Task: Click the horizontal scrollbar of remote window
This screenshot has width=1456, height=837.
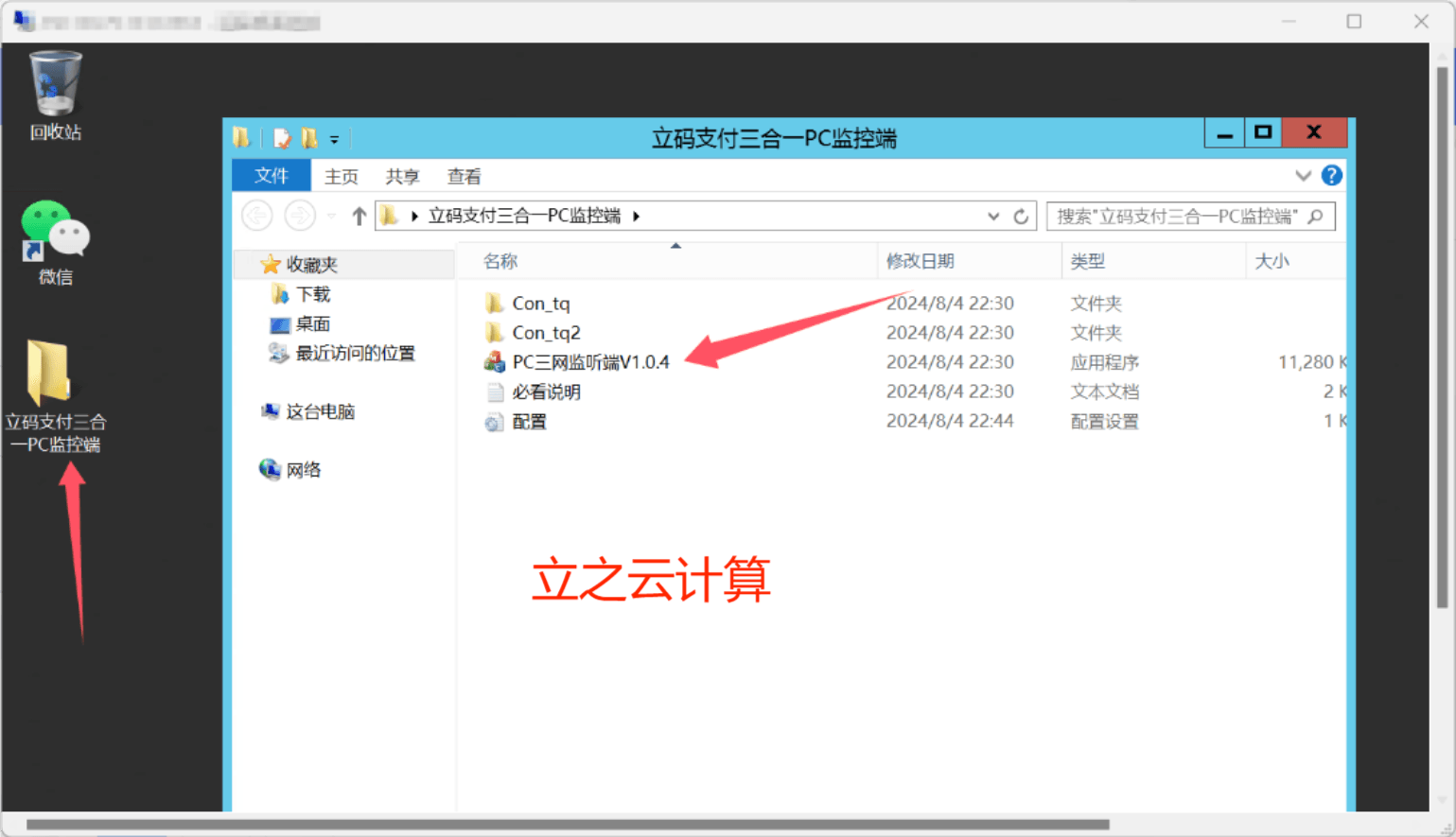Action: coord(568,824)
